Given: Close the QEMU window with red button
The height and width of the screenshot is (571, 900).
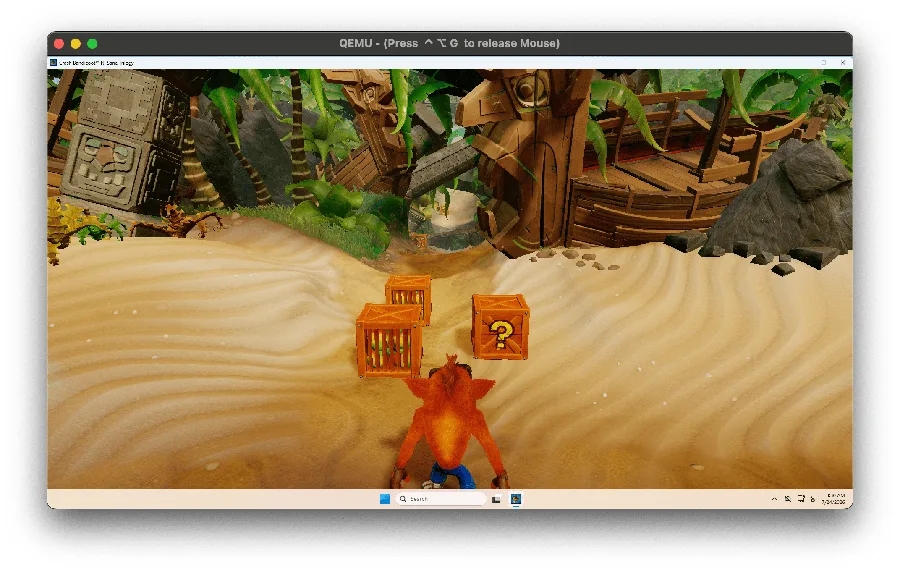Looking at the screenshot, I should (59, 44).
